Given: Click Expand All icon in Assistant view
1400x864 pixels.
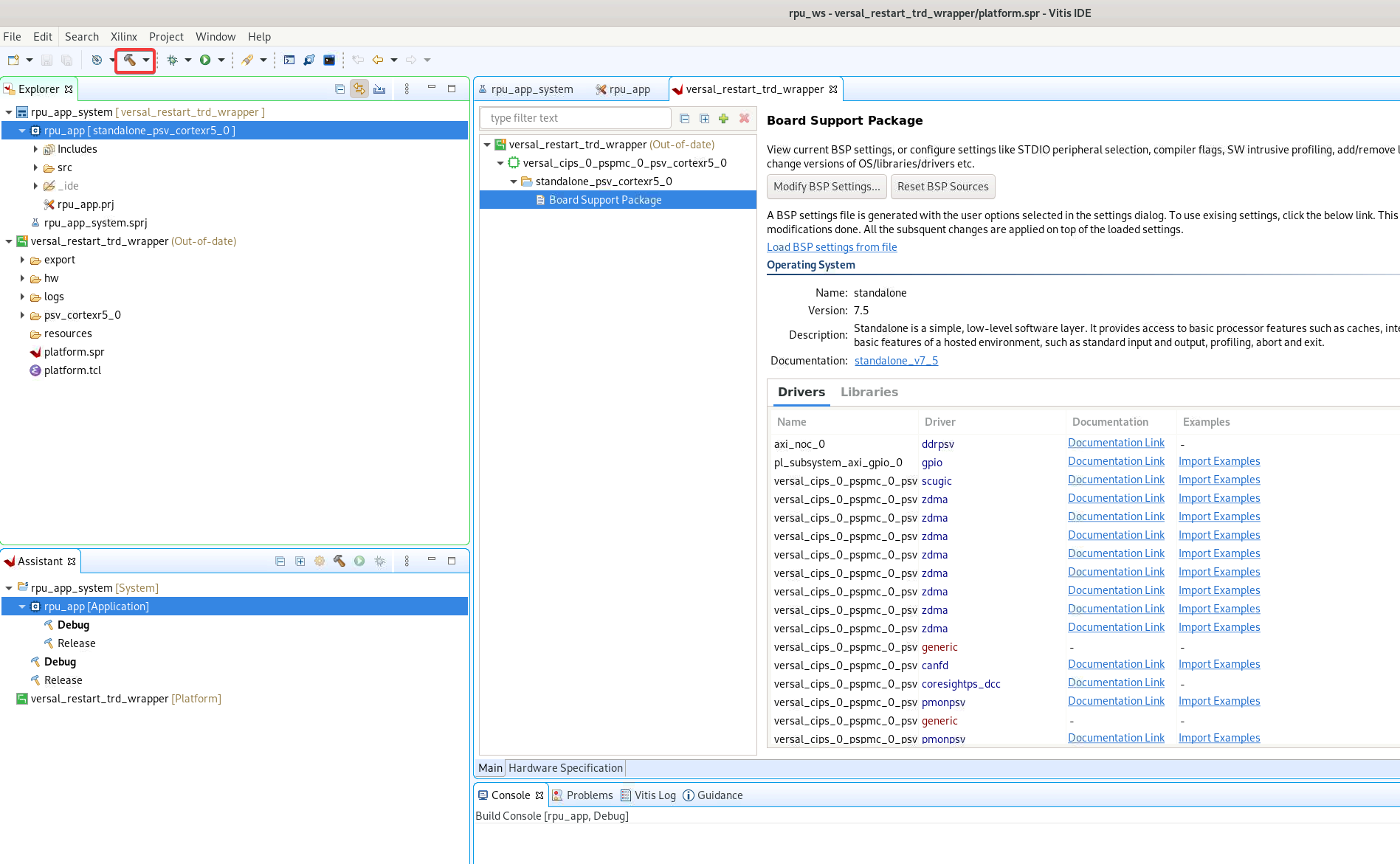Looking at the screenshot, I should (300, 561).
